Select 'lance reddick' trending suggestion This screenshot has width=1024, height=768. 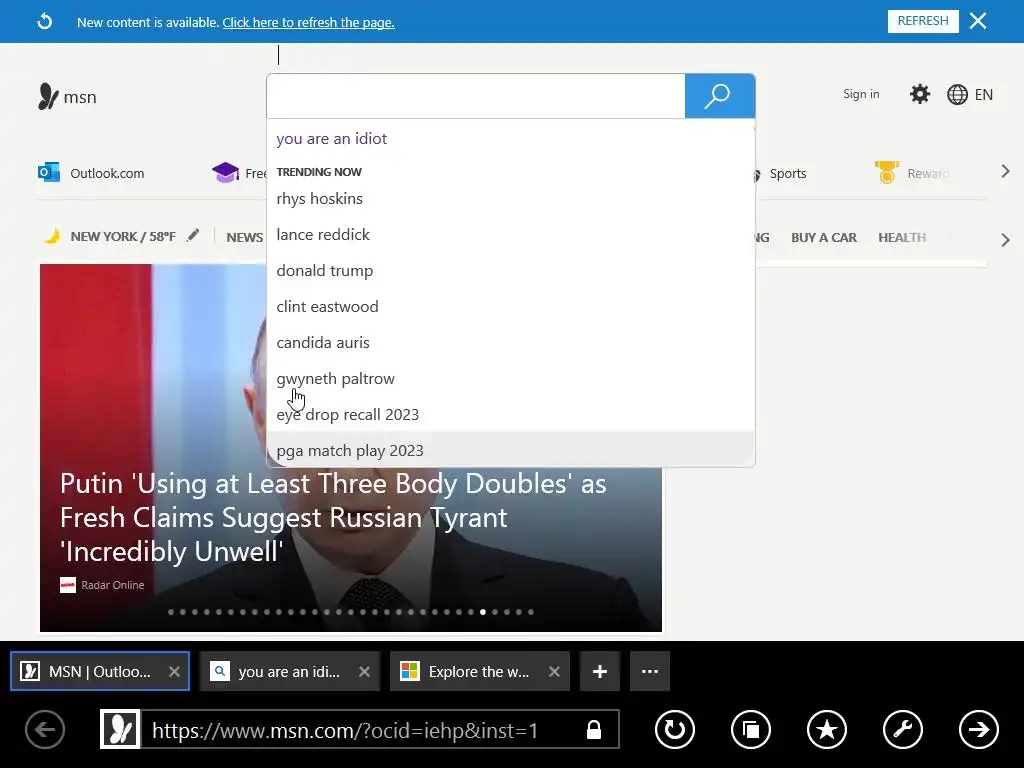point(511,234)
